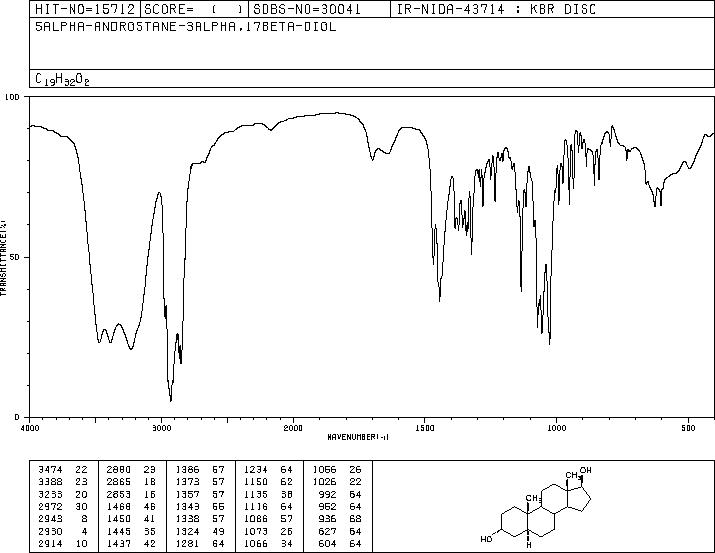Select peak value 3474 in the table

50,469
